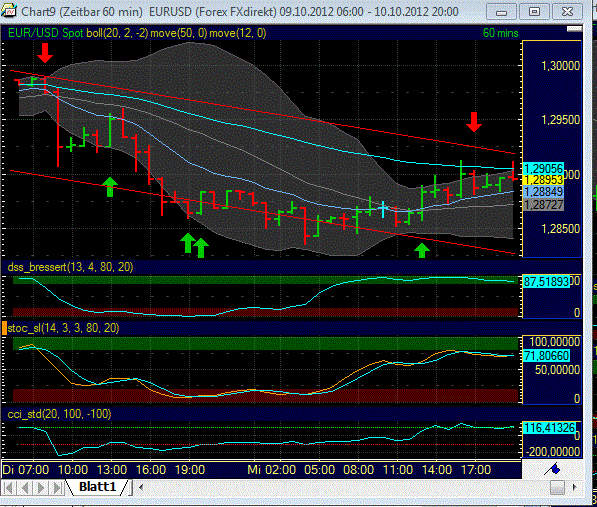Click the boll(20, 2, -2) indicator label

click(117, 33)
